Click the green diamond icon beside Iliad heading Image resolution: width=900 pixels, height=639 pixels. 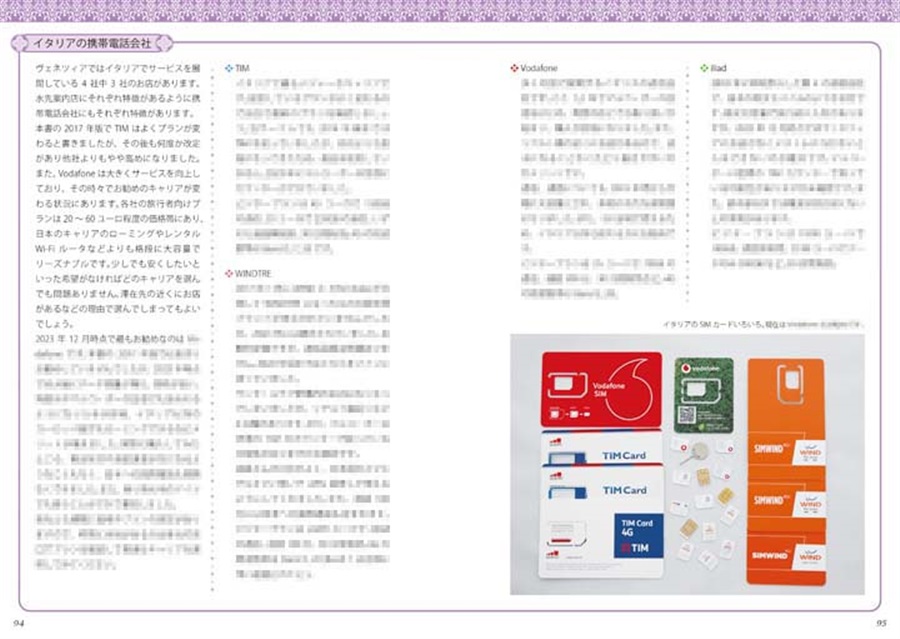(704, 68)
